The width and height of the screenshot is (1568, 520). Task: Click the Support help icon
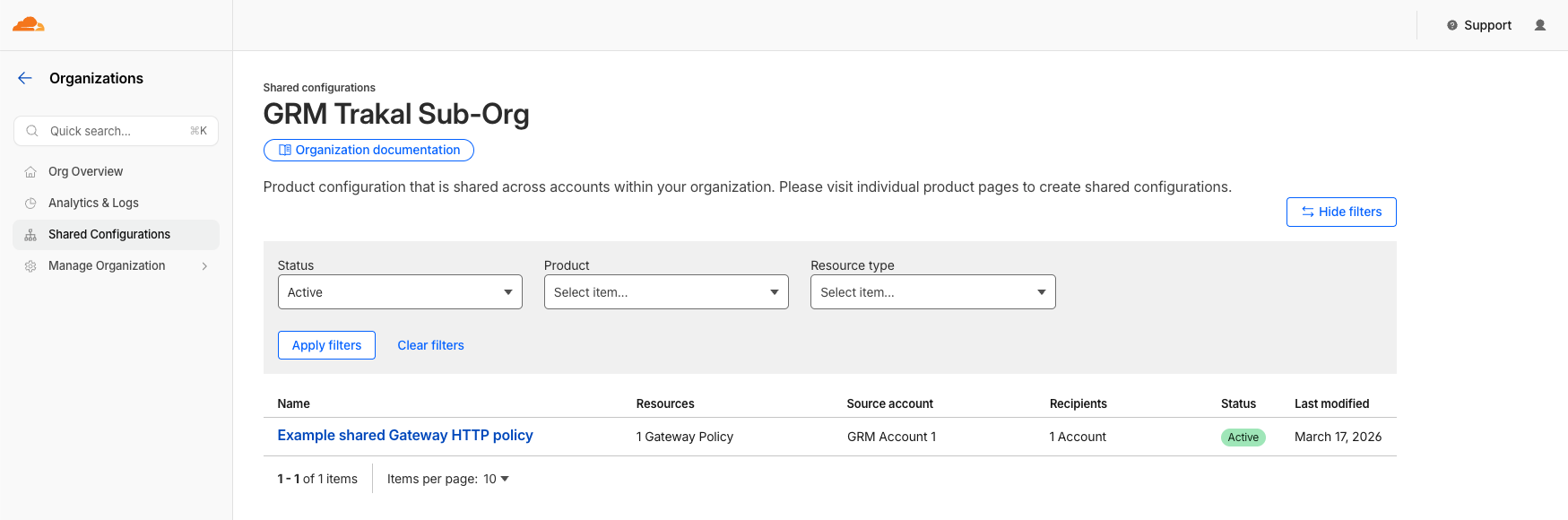(x=1452, y=25)
